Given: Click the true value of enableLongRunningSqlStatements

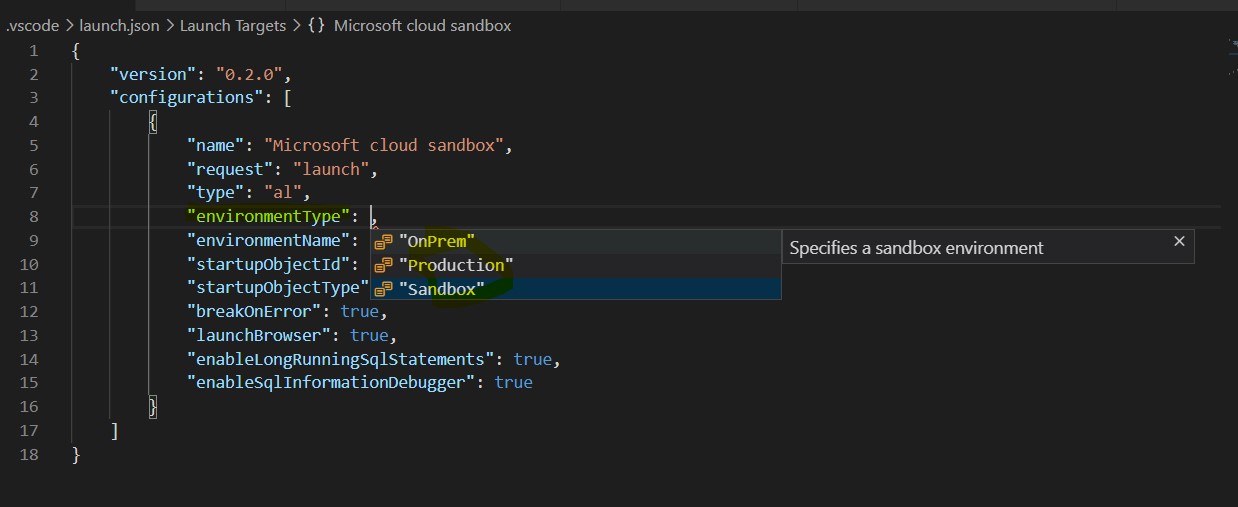Looking at the screenshot, I should 532,359.
